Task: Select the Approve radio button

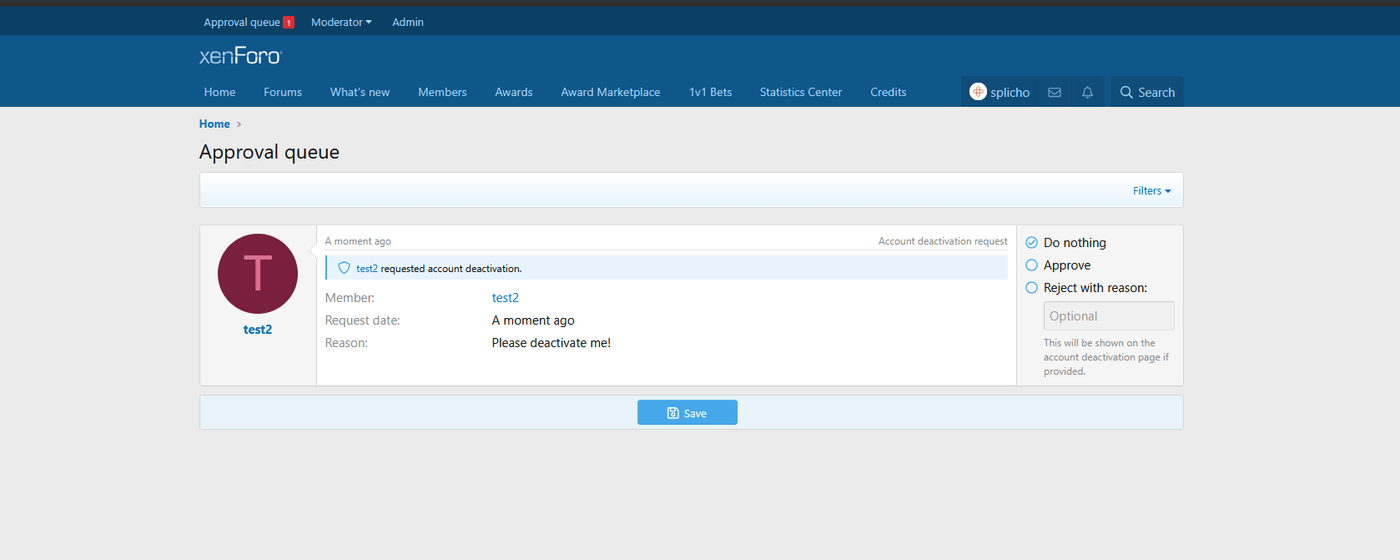Action: click(1032, 265)
